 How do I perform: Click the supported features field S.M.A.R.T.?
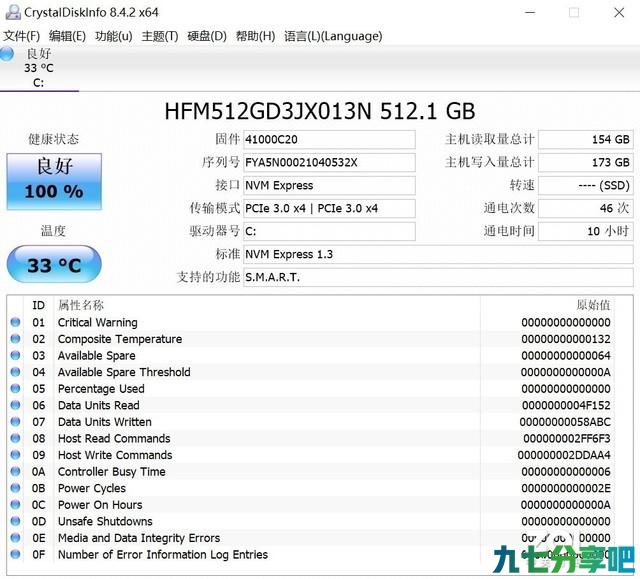click(438, 277)
